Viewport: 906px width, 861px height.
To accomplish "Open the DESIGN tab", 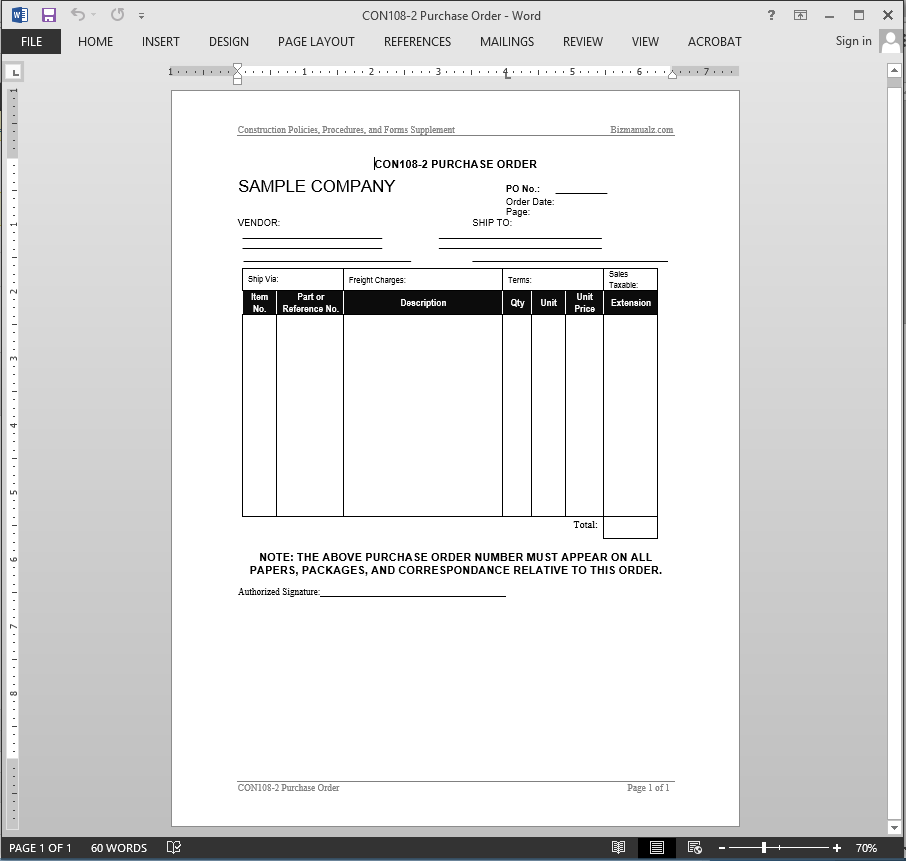I will [229, 42].
